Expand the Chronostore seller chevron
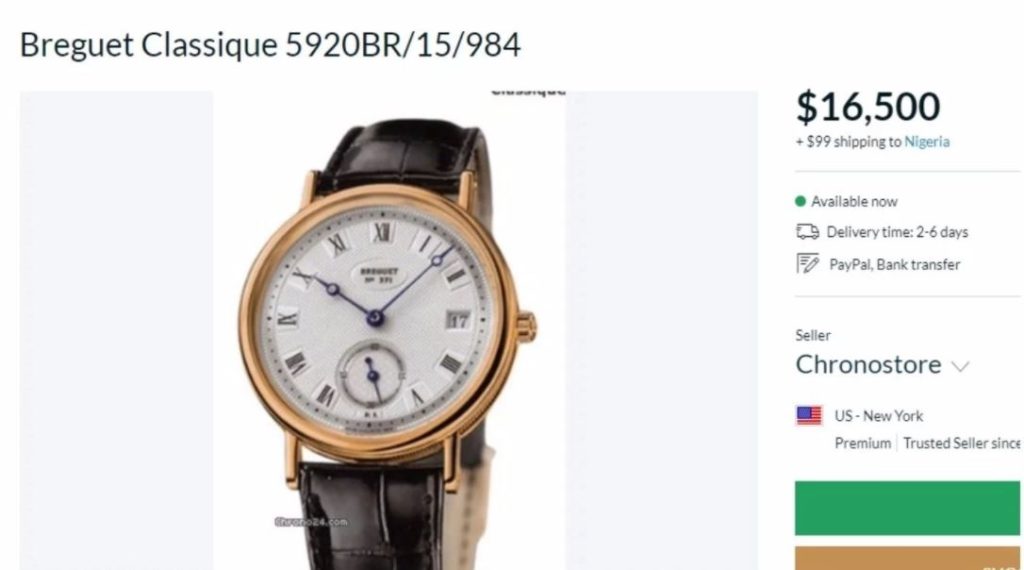The image size is (1024, 570). point(960,366)
